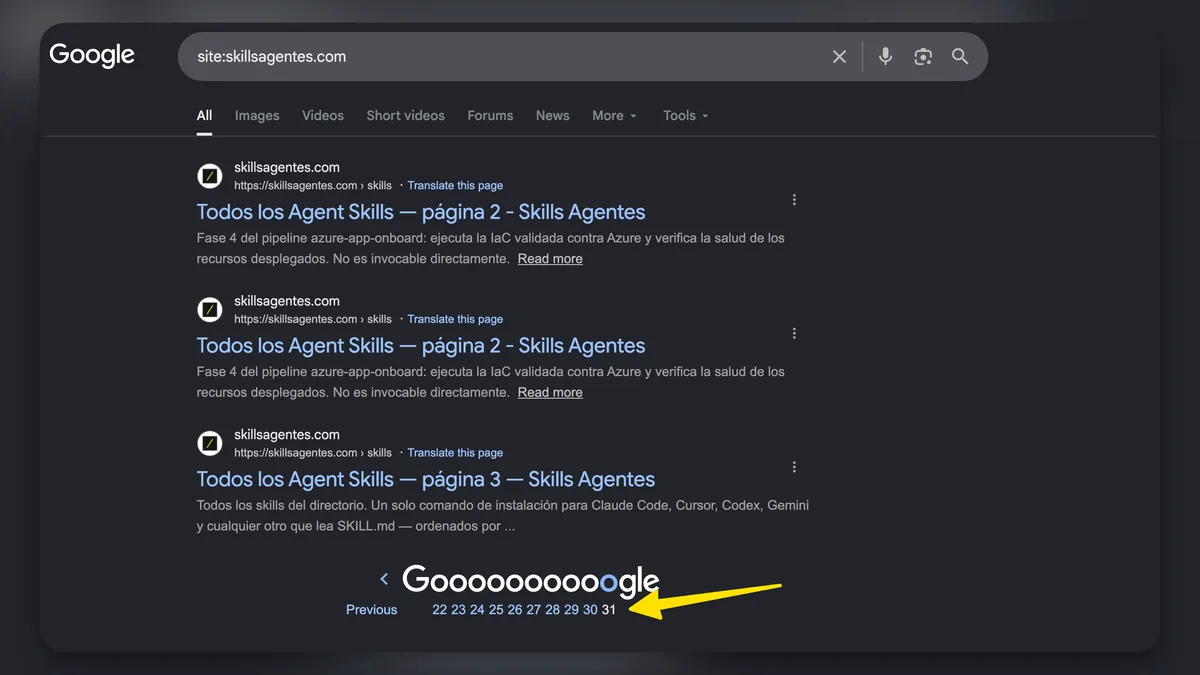Go to results page 25
This screenshot has height=675, width=1200.
tap(496, 610)
